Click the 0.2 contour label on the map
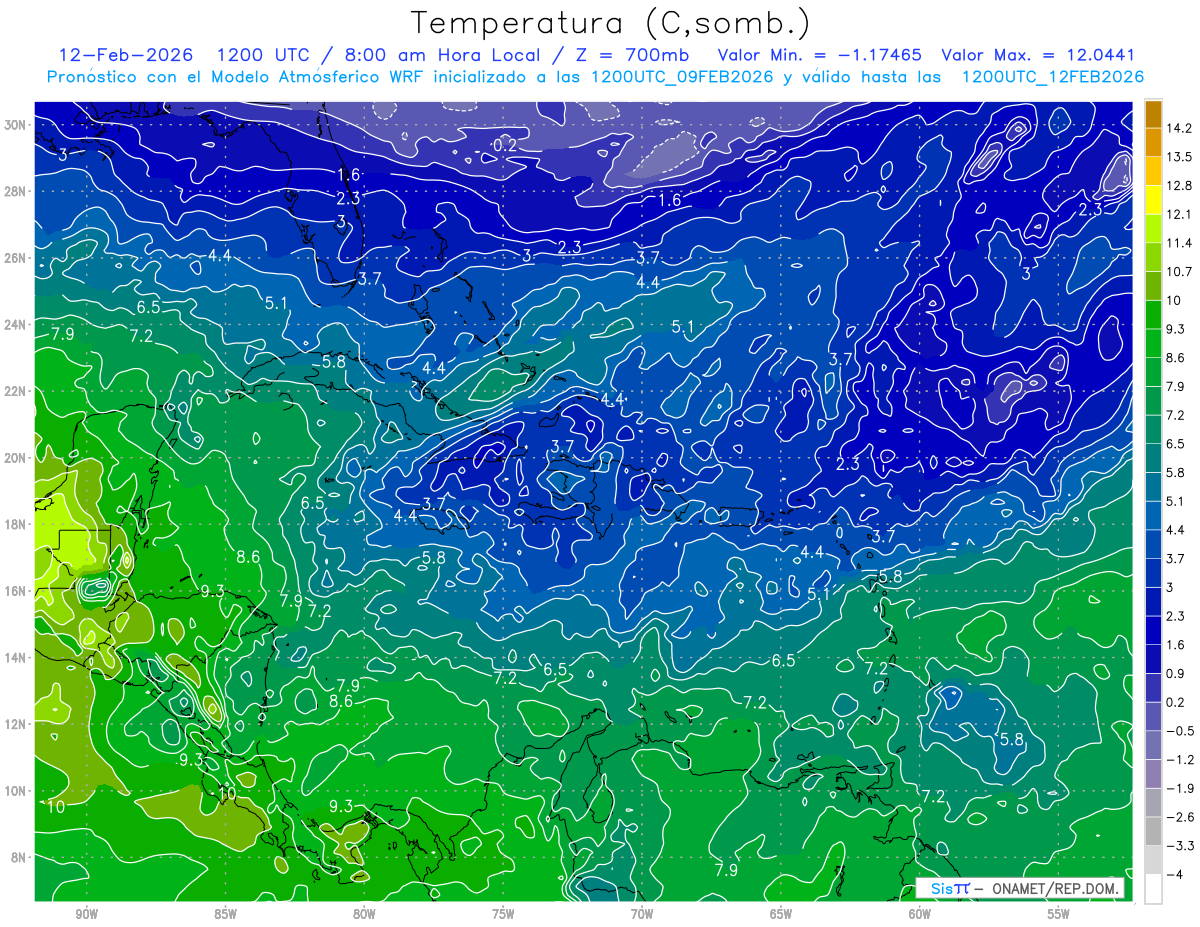The height and width of the screenshot is (927, 1200). coord(505,146)
